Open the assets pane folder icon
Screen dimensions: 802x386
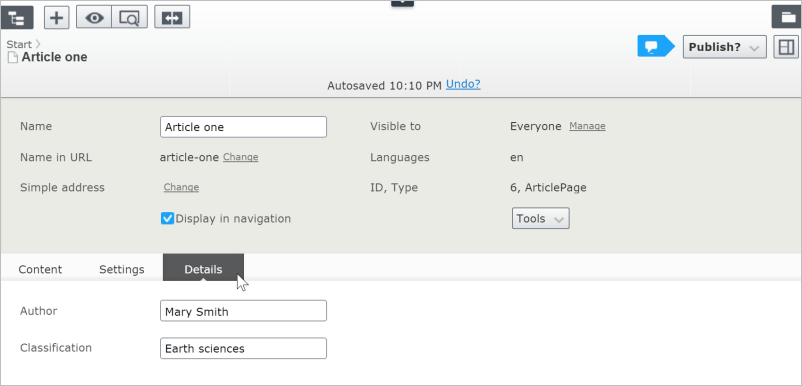(787, 17)
